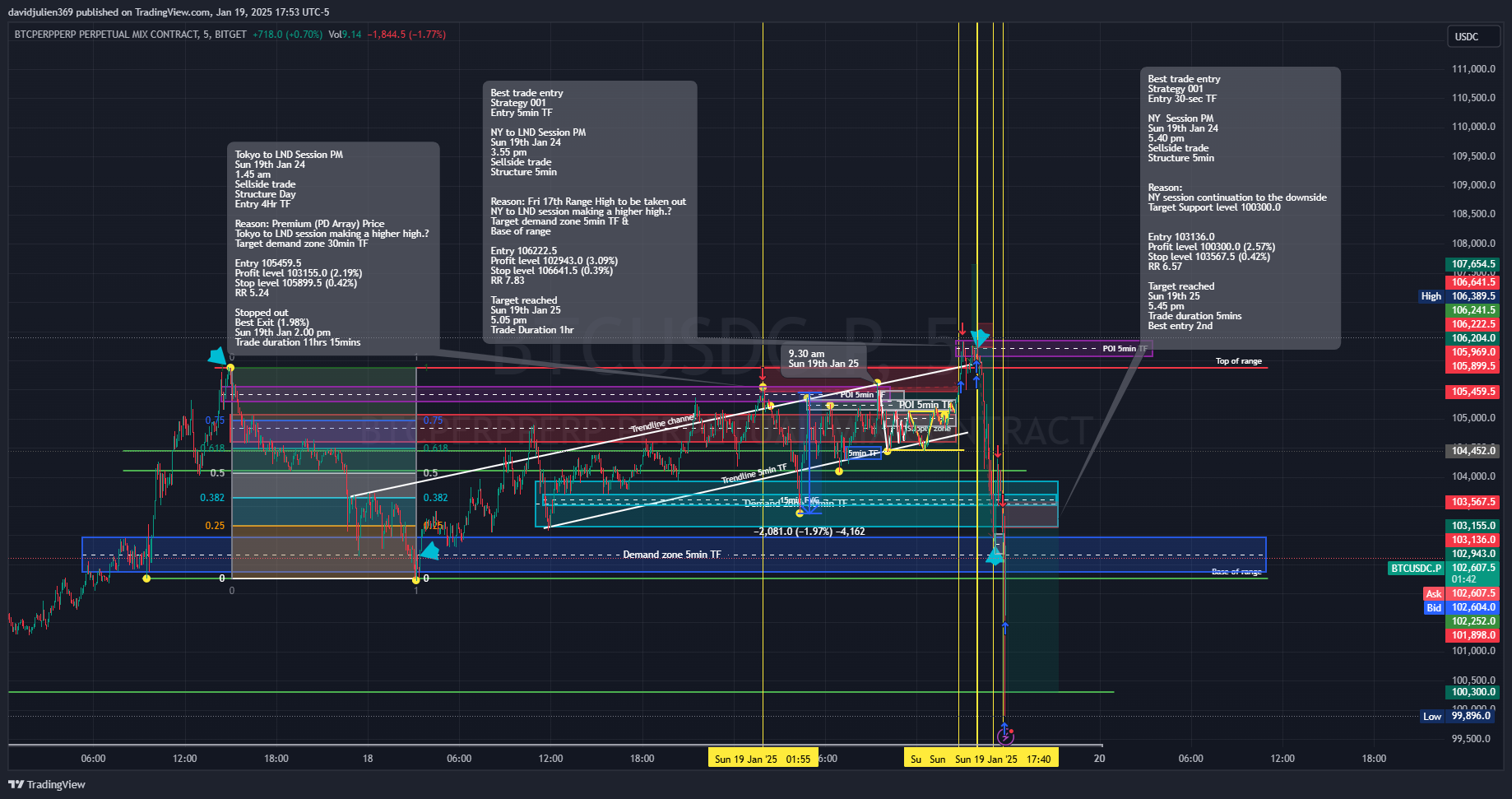
Task: Click the countdown timer 01:42 under current price
Action: 1464,579
